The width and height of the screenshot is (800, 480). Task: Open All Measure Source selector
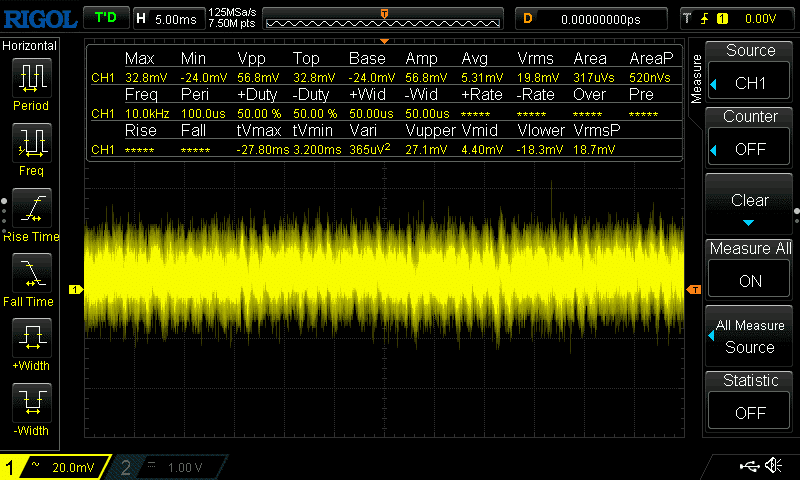[750, 336]
